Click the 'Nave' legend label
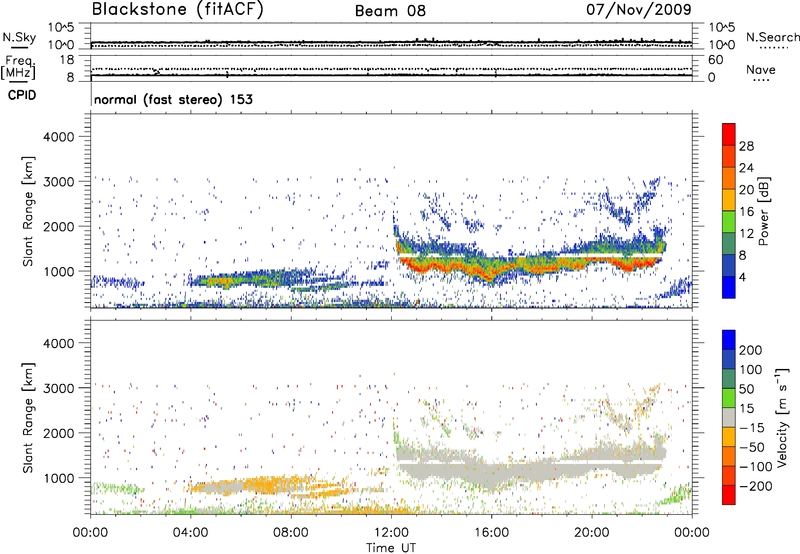 click(761, 69)
